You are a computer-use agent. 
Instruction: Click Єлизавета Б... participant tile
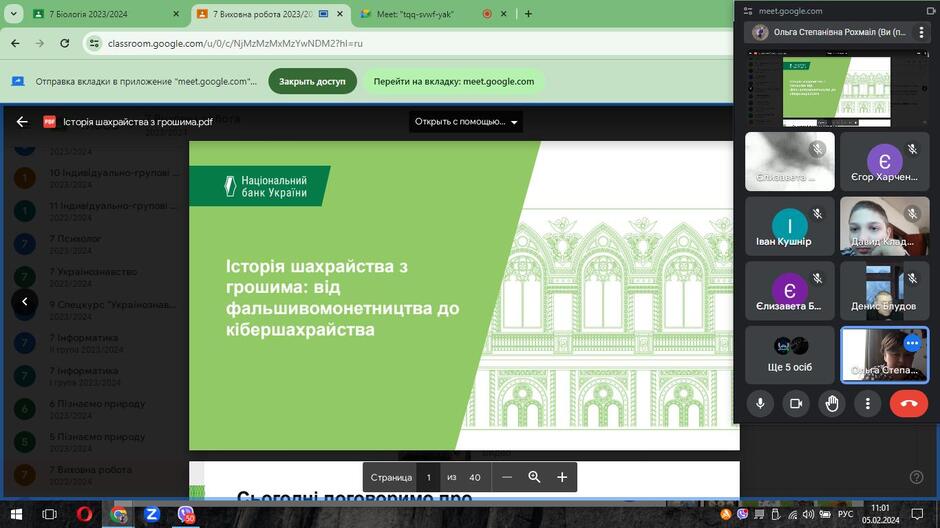click(790, 291)
